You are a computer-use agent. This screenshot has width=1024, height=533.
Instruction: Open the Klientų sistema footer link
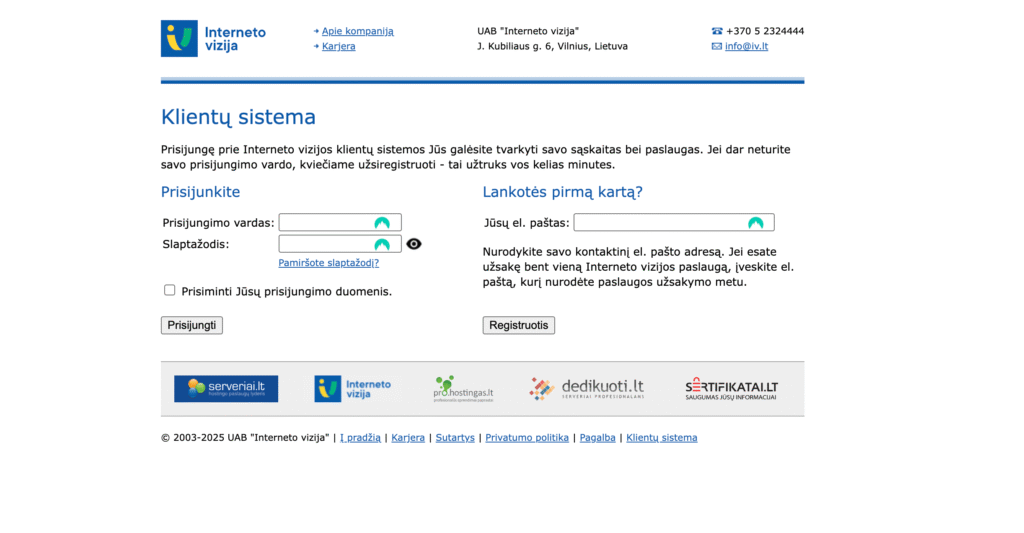pos(662,438)
